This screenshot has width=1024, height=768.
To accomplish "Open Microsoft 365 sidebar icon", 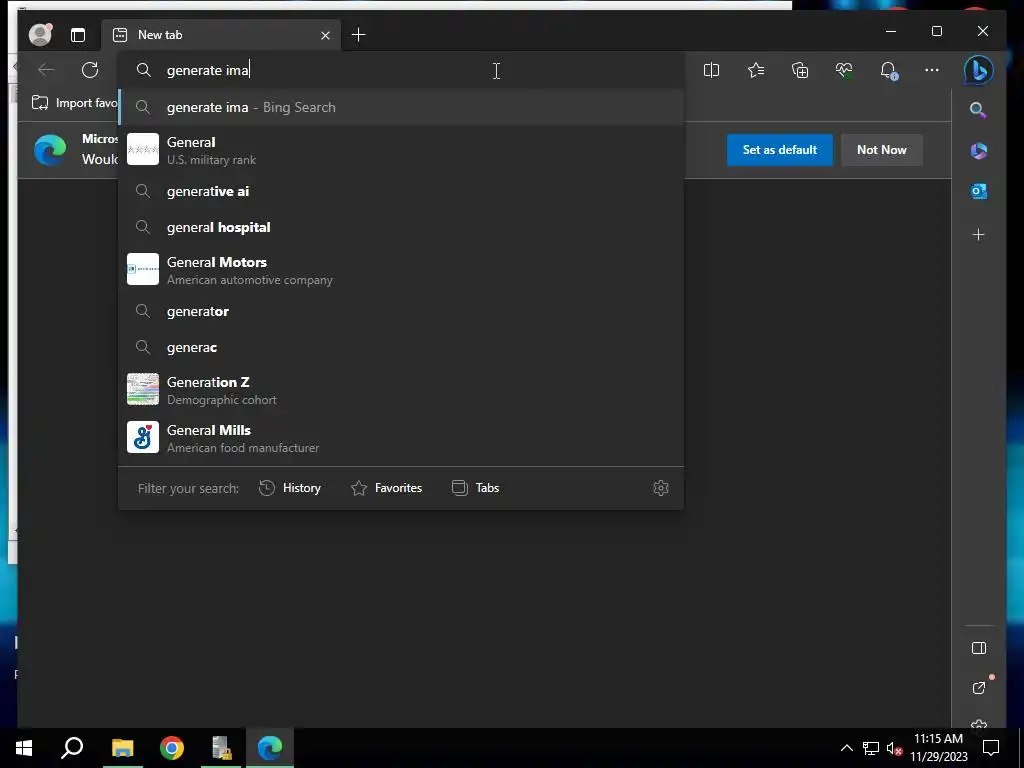I will click(978, 151).
